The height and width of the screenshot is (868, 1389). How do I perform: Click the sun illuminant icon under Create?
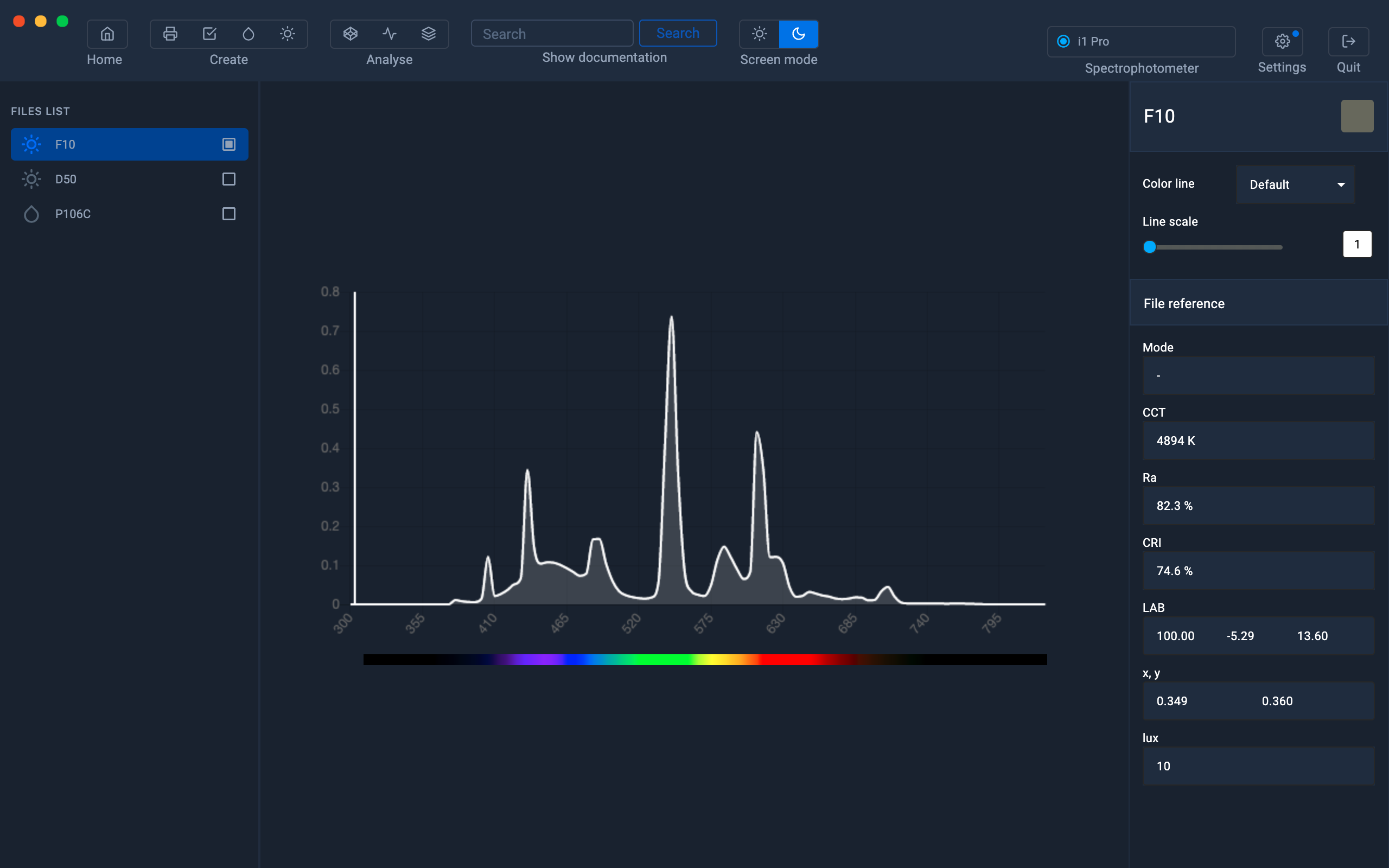pyautogui.click(x=288, y=34)
